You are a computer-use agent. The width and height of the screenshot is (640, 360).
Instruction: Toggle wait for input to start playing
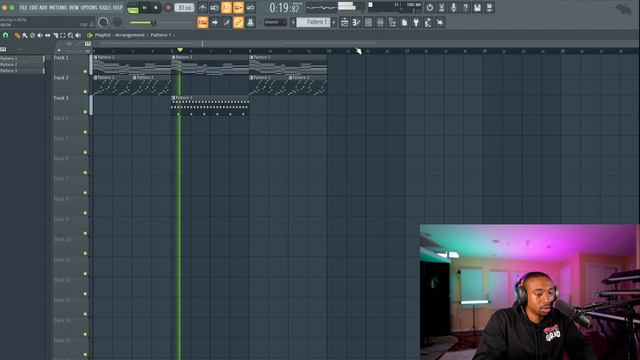tap(215, 8)
